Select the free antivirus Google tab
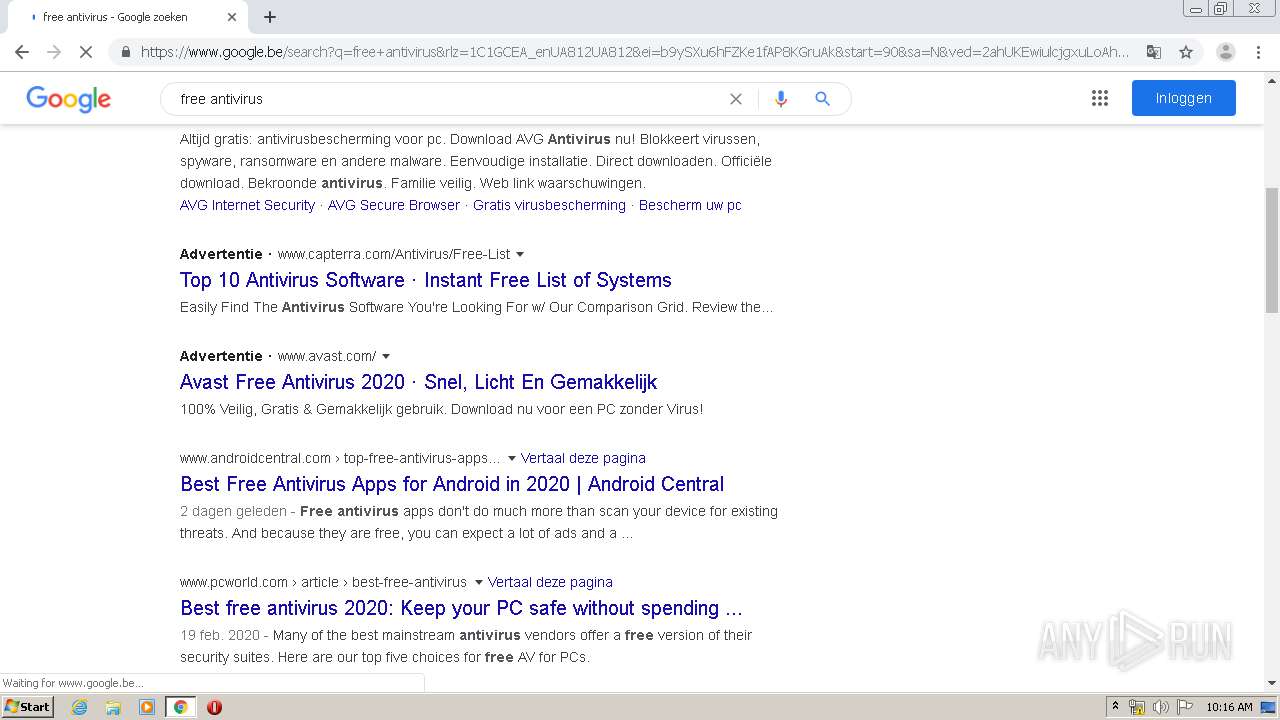Viewport: 1280px width, 720px height. coord(125,17)
